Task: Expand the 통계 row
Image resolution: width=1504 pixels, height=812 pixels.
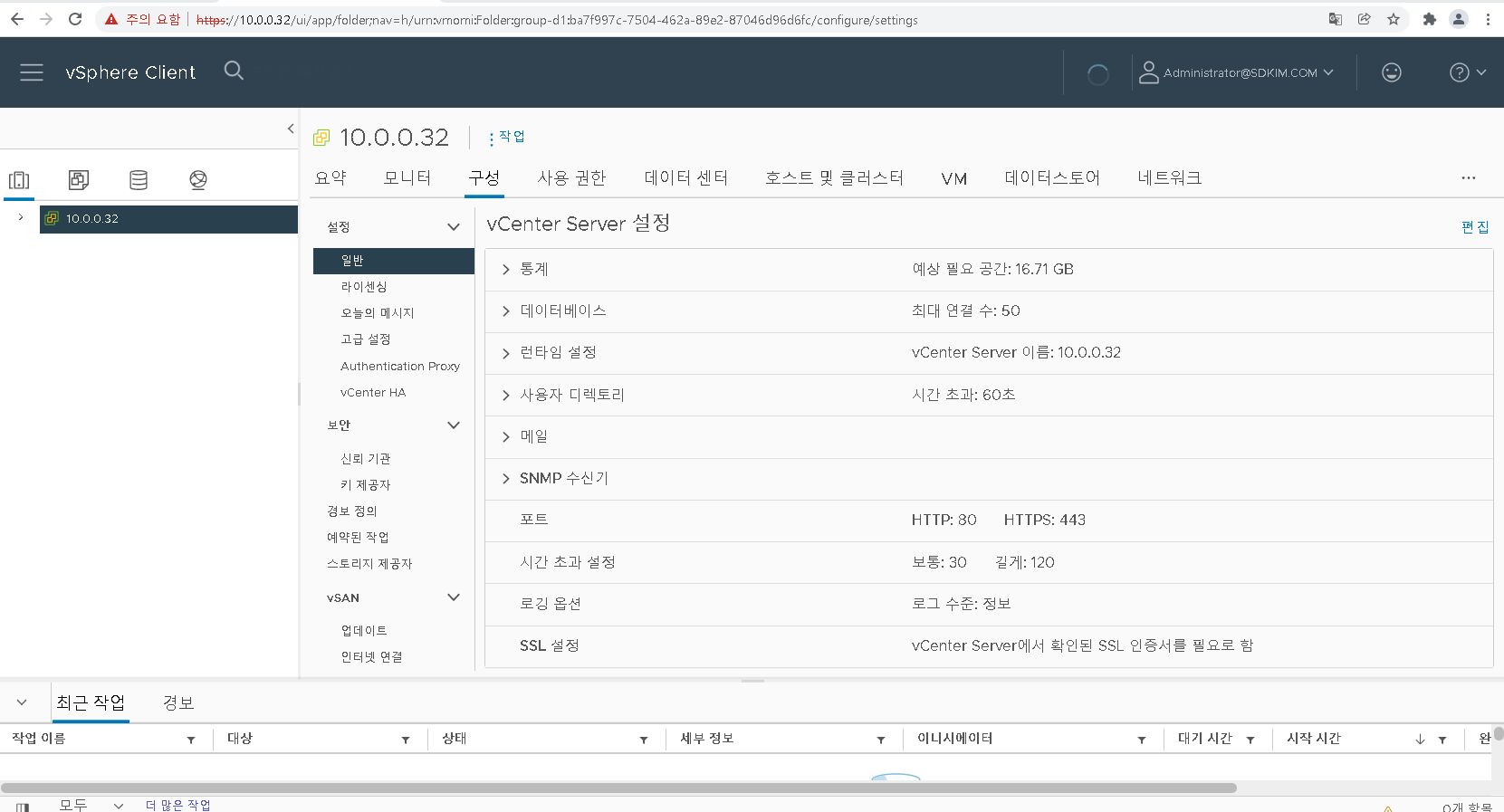Action: point(506,270)
